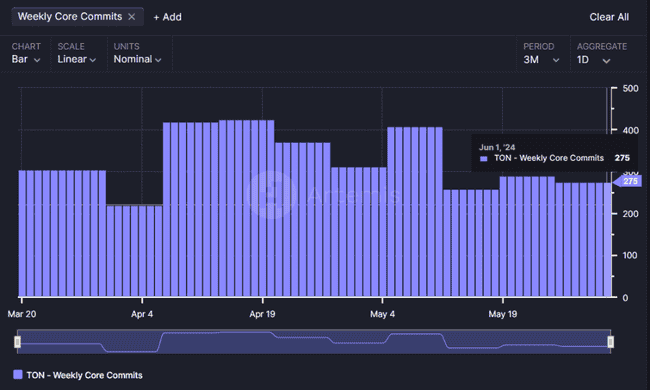
Task: Click the Apr 4 x-axis date label
Action: pos(142,314)
